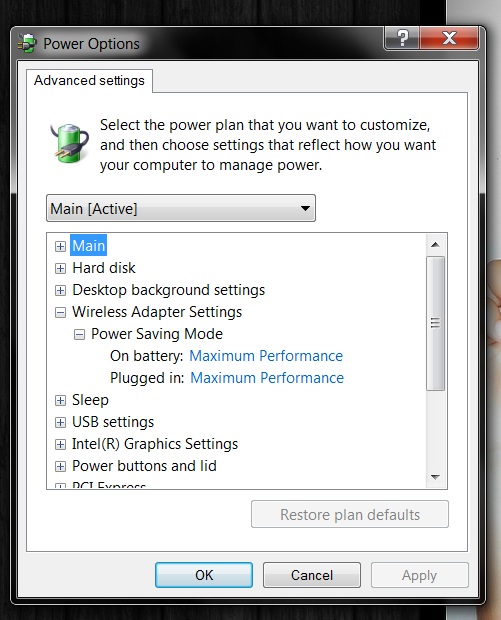Expand the Sleep node
The height and width of the screenshot is (620, 501).
pos(60,401)
